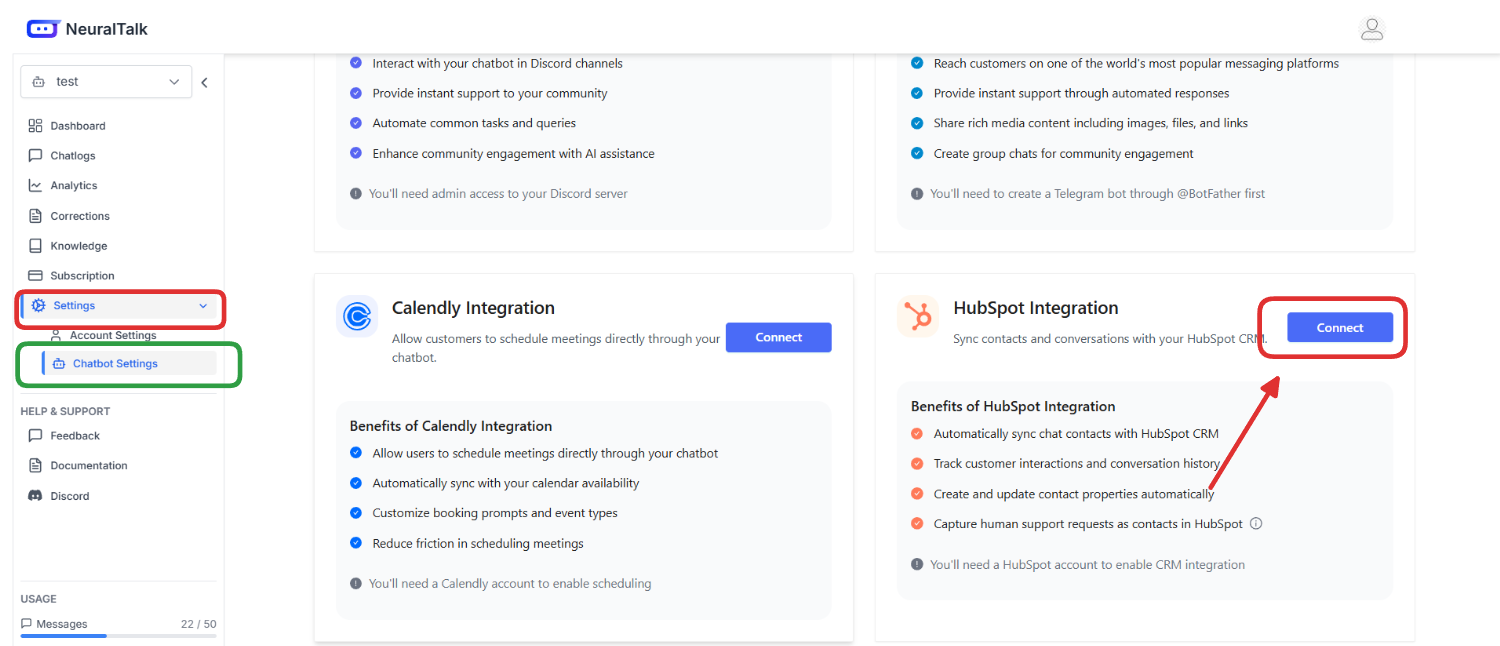Click the Calendly integration logo
The width and height of the screenshot is (1500, 646).
[357, 318]
